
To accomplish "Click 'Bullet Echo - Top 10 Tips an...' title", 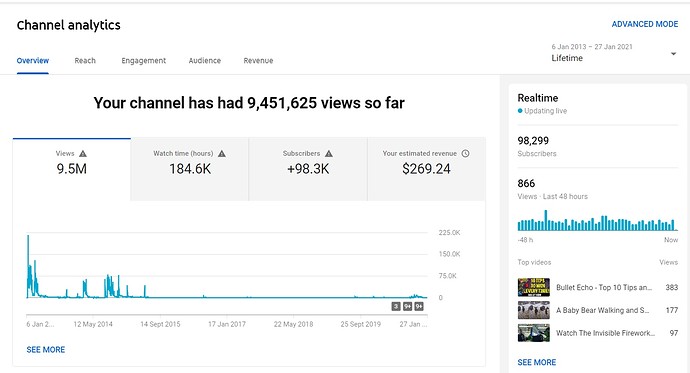I will (604, 287).
